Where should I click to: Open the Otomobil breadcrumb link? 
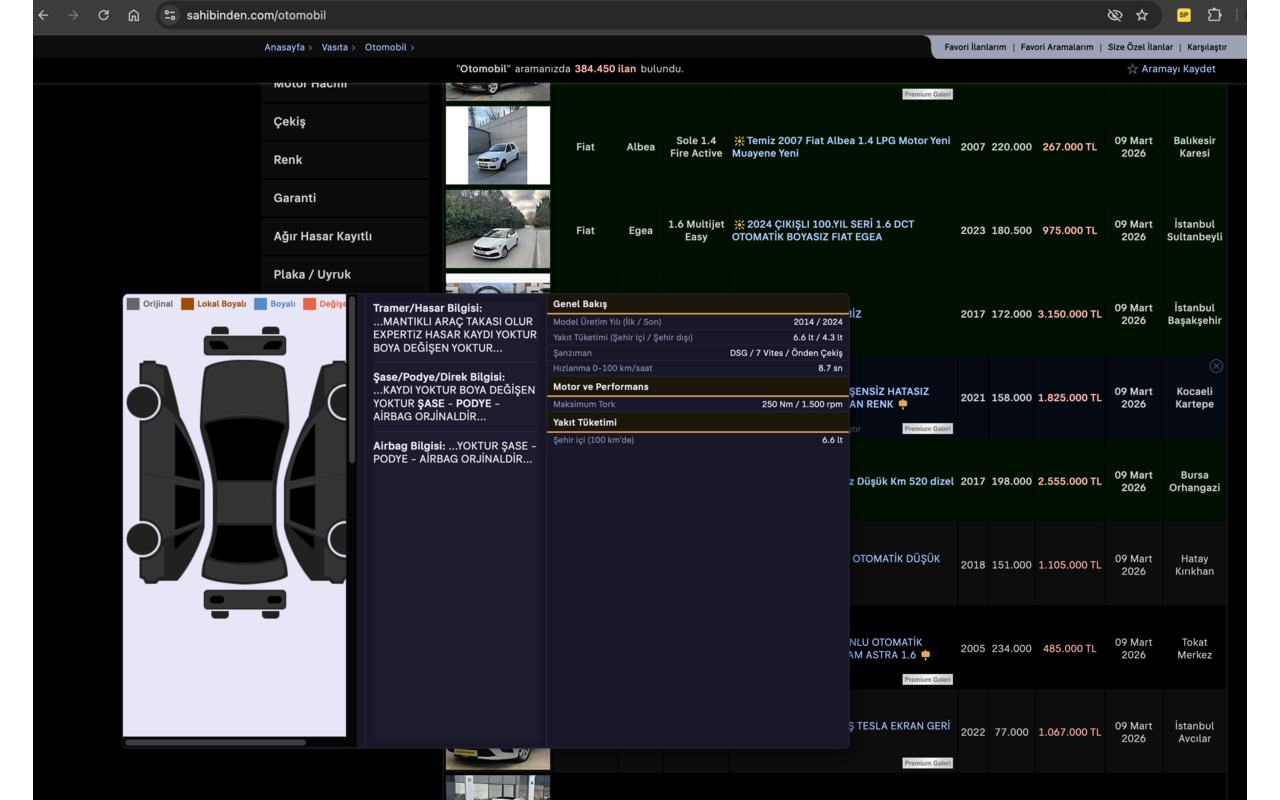pyautogui.click(x=385, y=47)
